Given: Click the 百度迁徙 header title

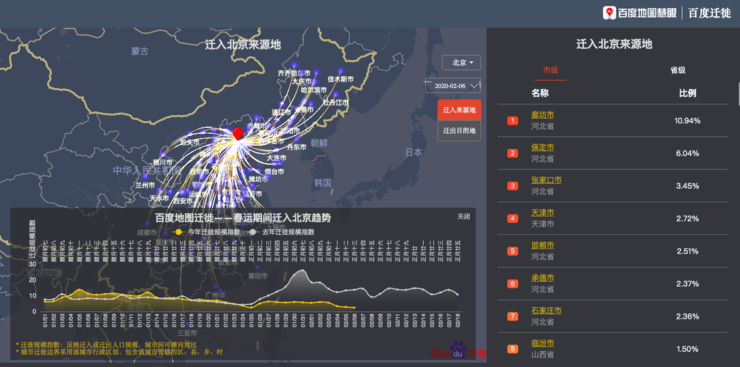Looking at the screenshot, I should 709,13.
